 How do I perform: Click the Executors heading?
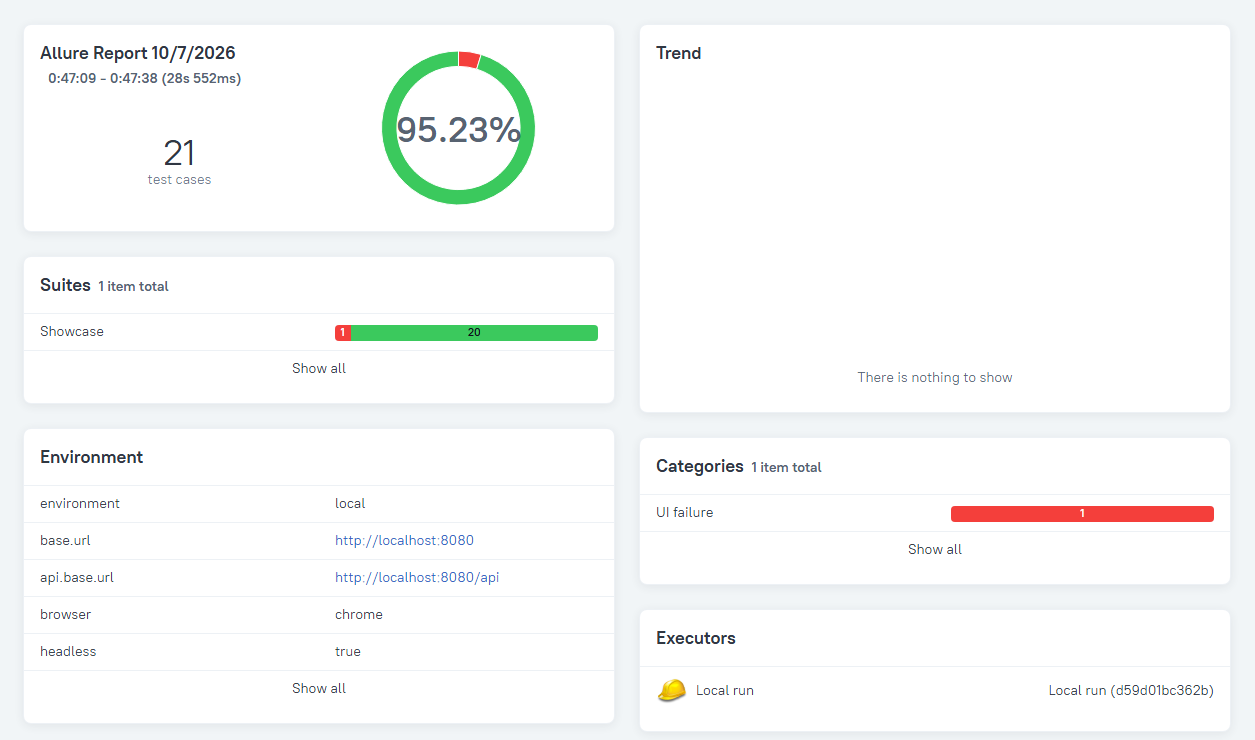pos(696,638)
